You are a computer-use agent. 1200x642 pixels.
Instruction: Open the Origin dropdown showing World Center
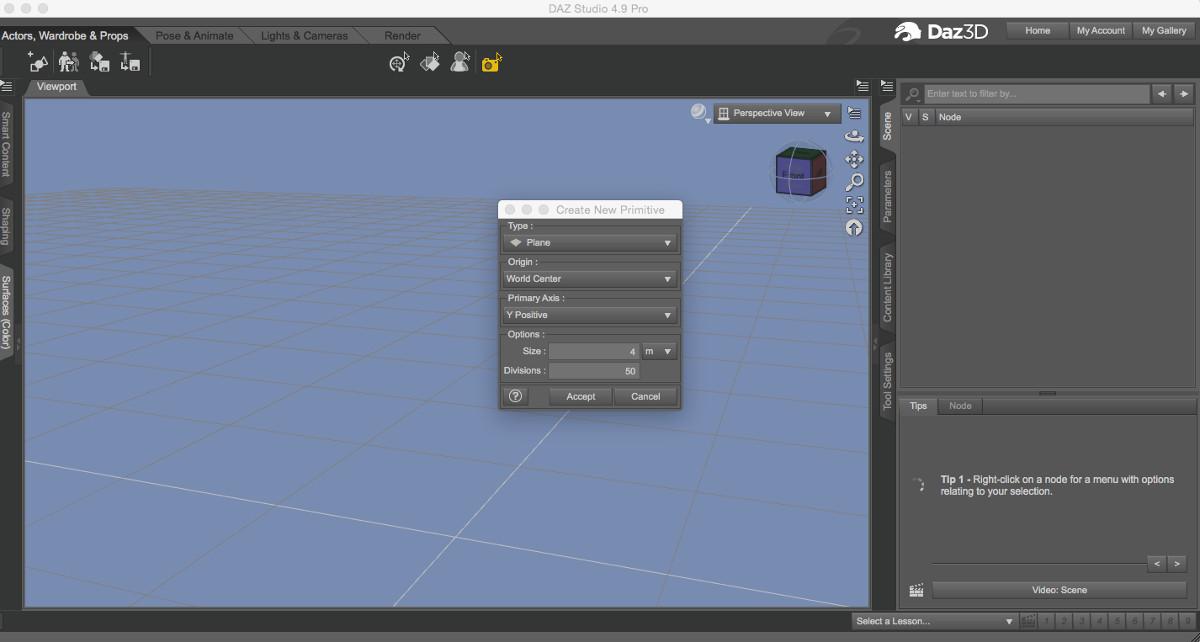590,279
